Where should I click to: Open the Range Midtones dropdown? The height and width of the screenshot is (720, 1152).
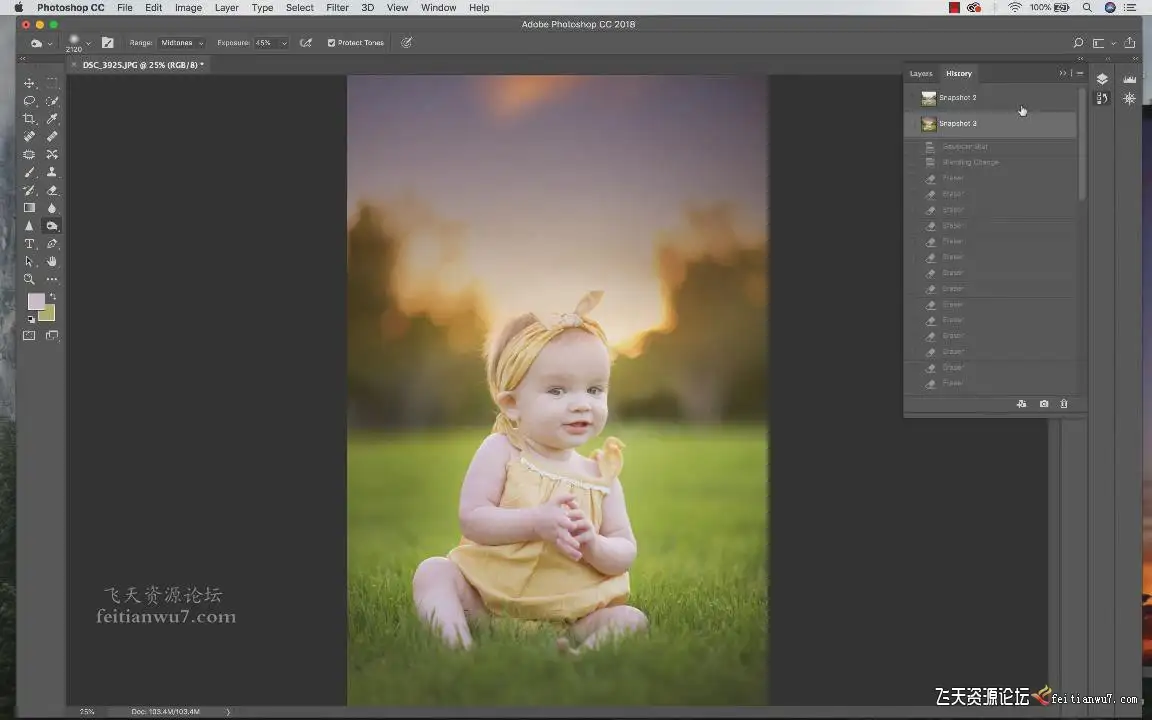[x=182, y=43]
